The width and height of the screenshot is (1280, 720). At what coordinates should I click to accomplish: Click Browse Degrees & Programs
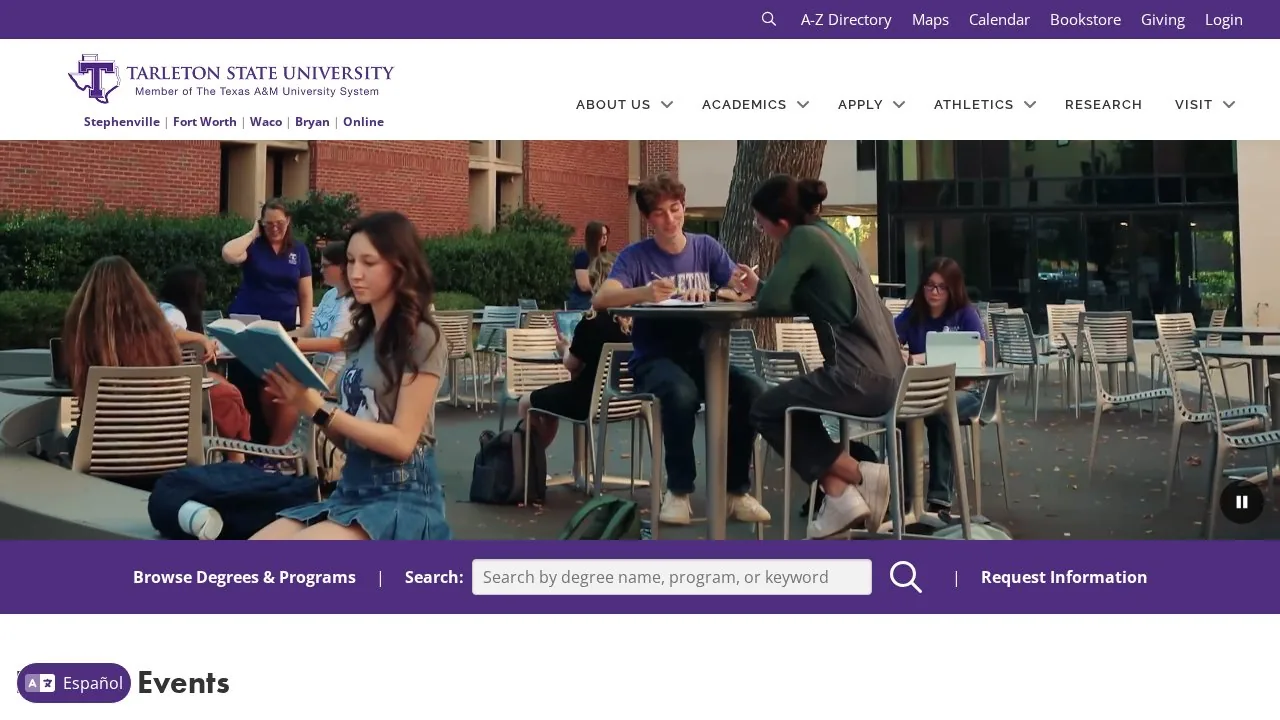(244, 577)
